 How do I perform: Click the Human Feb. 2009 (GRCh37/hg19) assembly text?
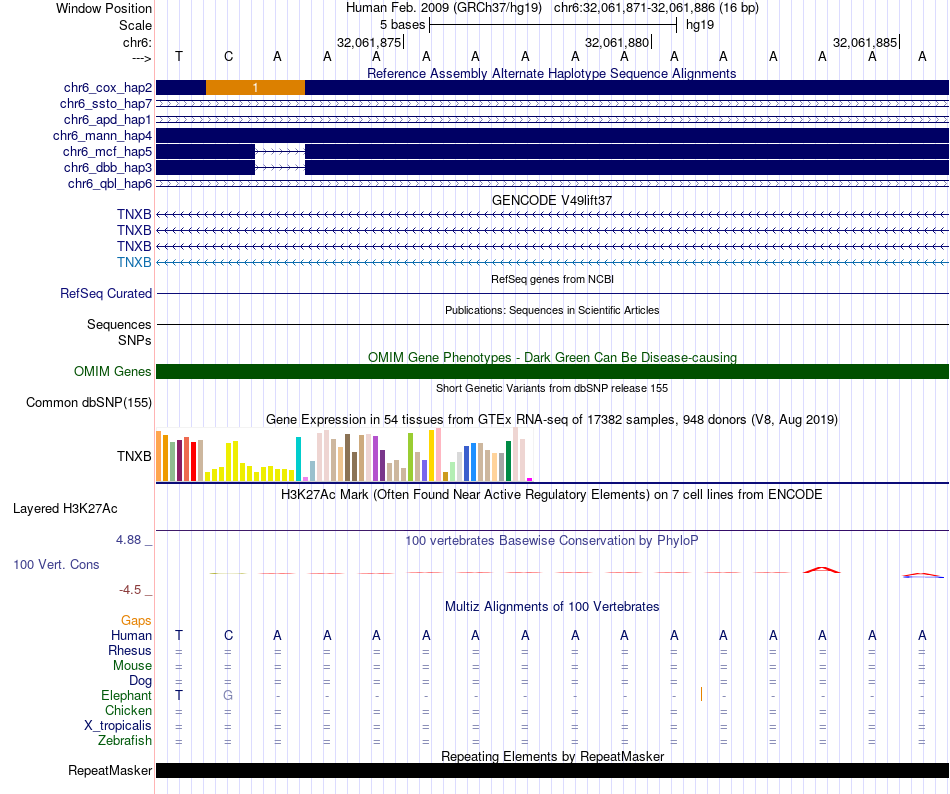445,8
